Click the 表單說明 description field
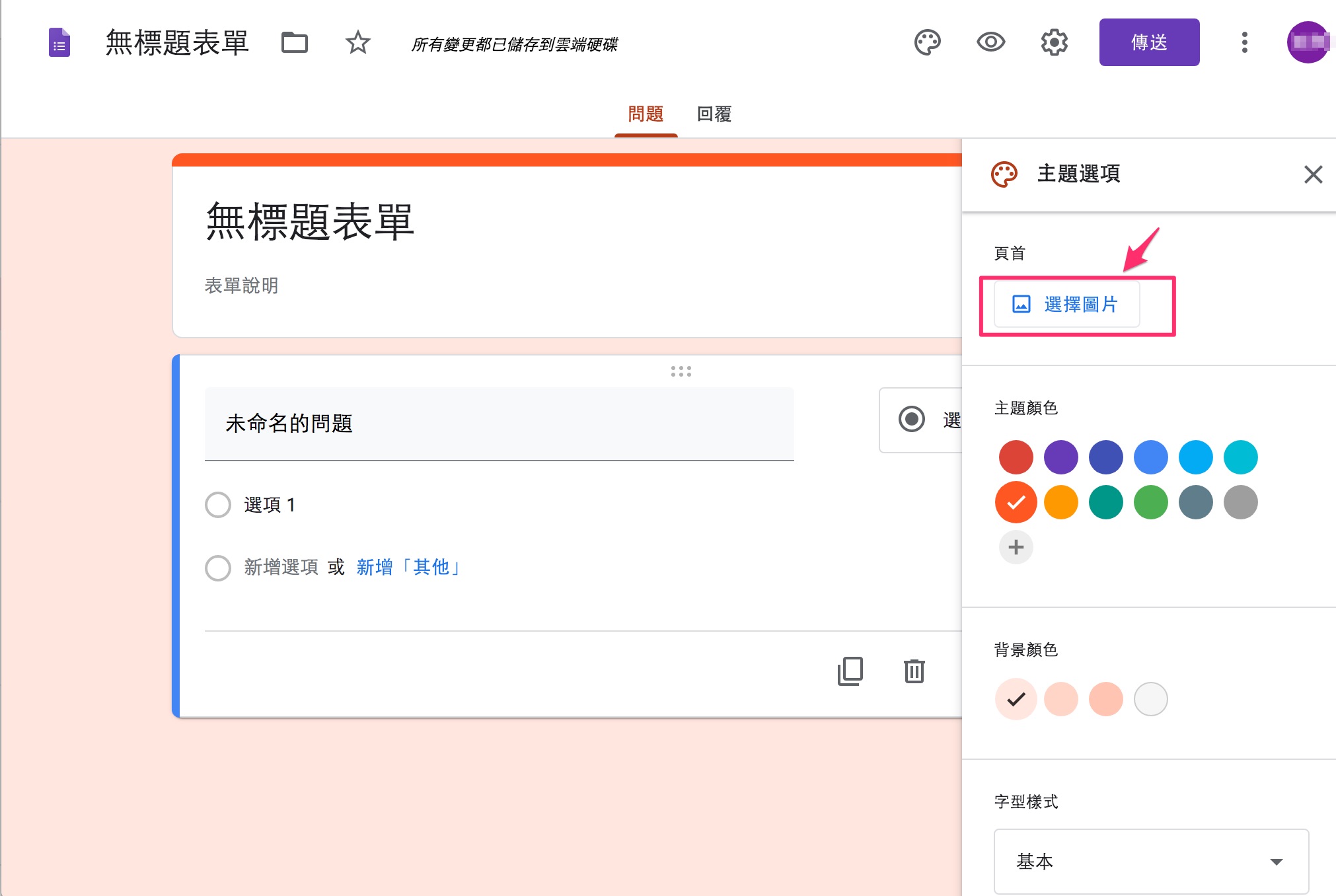This screenshot has width=1336, height=896. tap(241, 285)
